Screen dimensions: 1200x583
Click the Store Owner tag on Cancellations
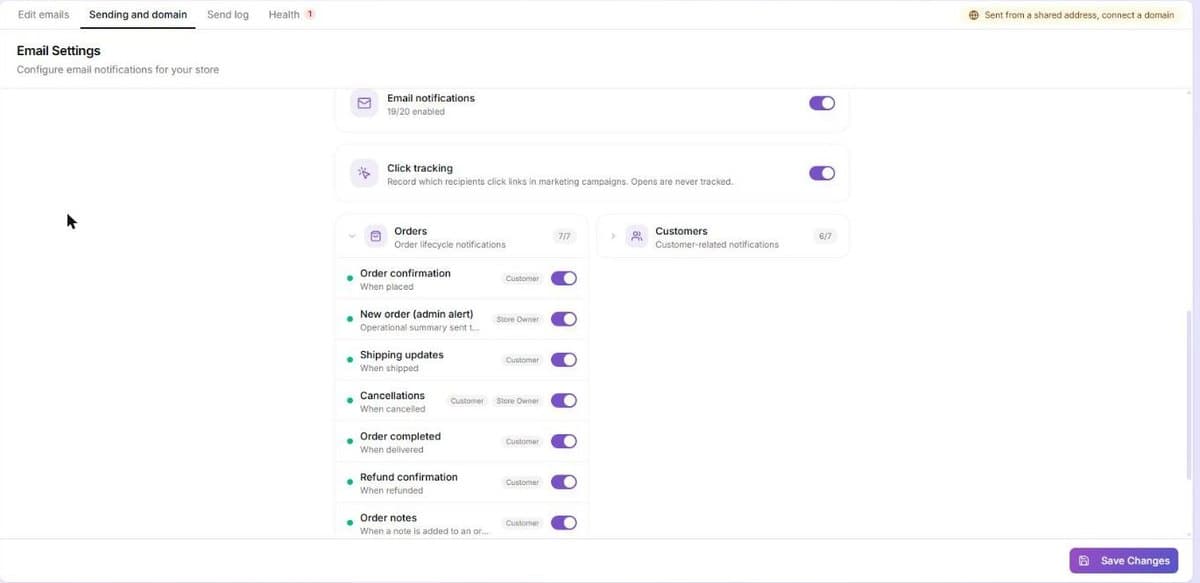click(518, 401)
